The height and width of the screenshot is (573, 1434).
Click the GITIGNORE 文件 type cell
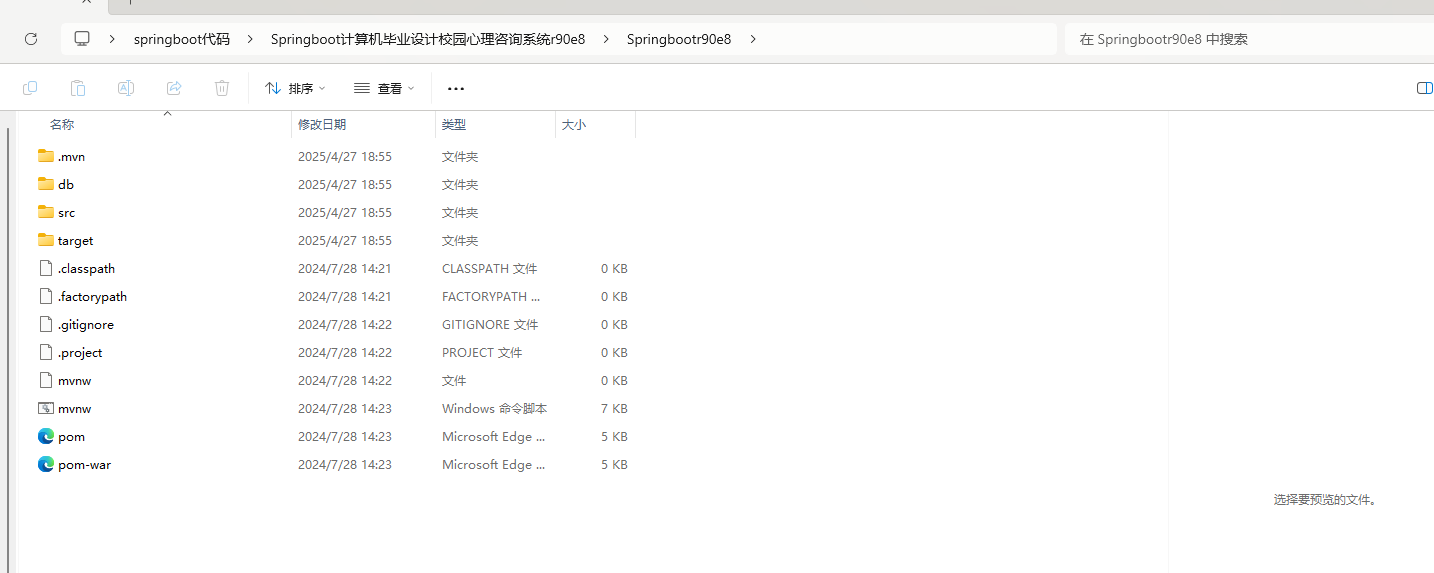coord(490,325)
